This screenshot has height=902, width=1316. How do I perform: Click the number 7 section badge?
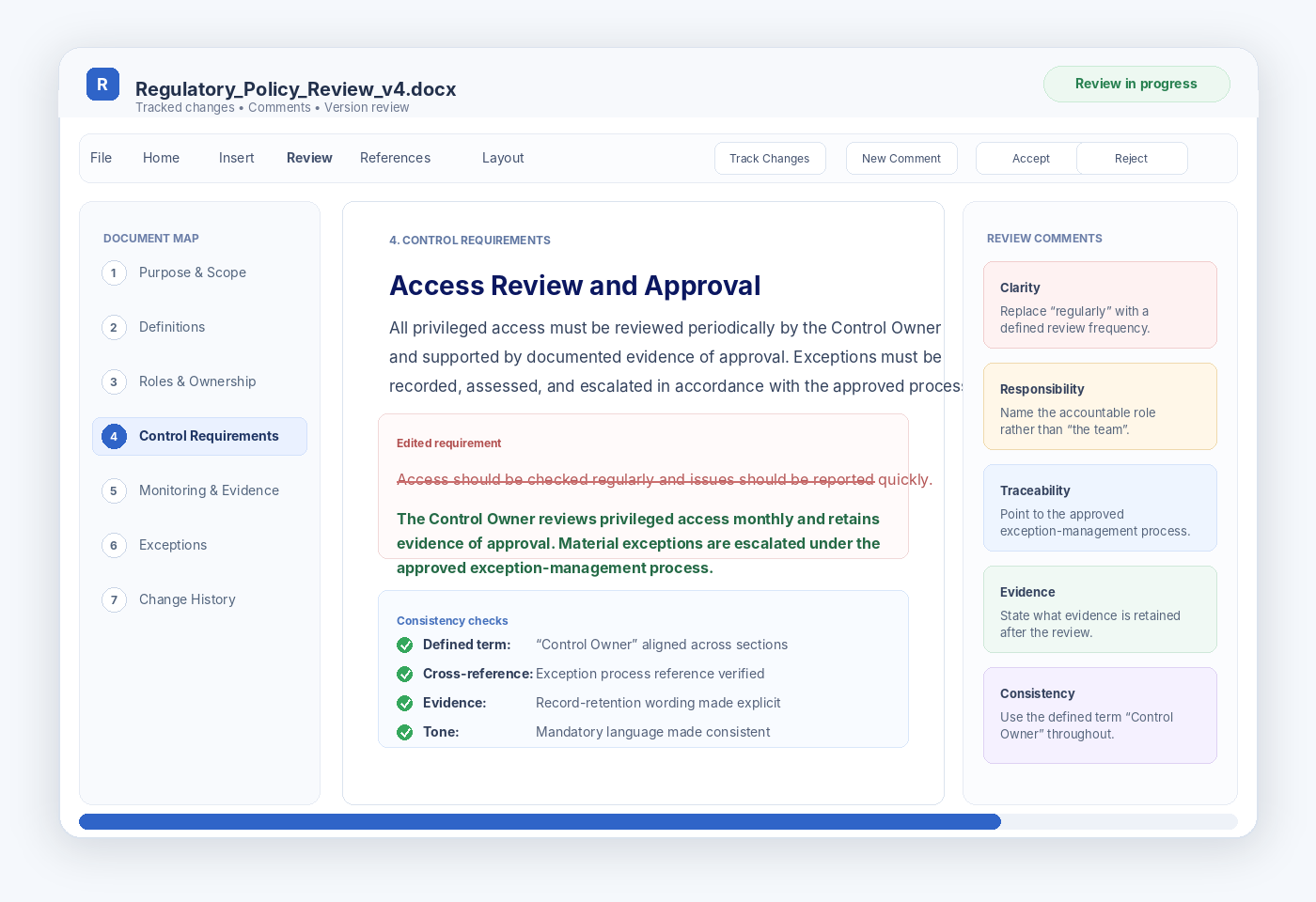[x=114, y=600]
